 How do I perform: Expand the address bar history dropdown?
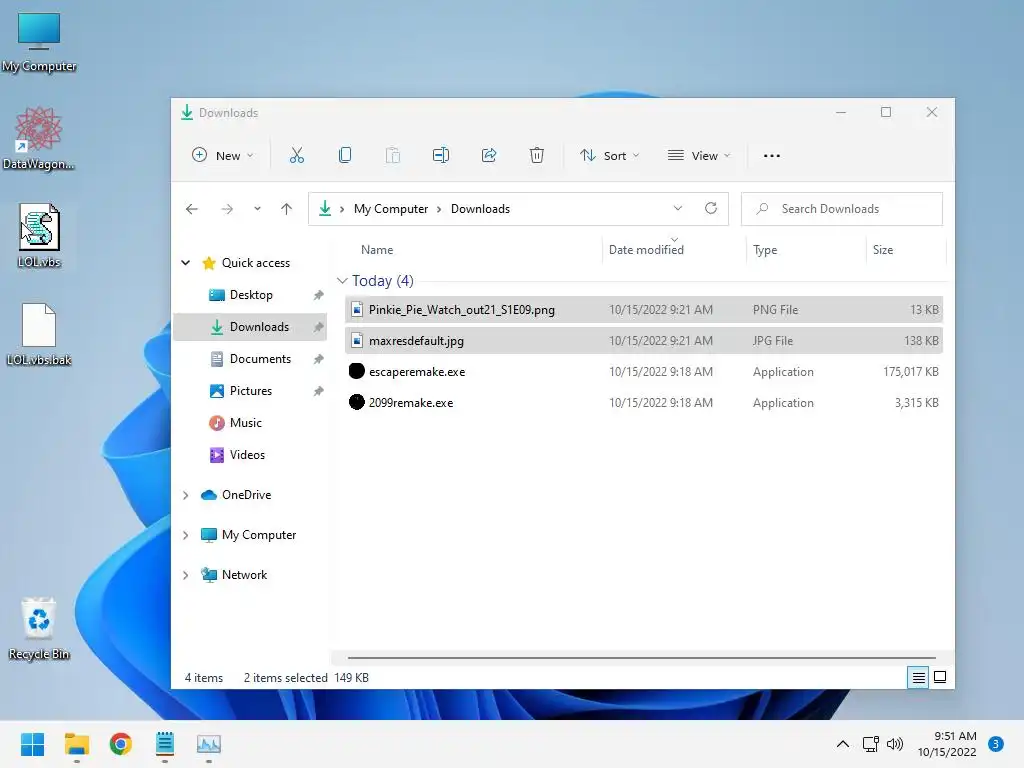pyautogui.click(x=678, y=208)
